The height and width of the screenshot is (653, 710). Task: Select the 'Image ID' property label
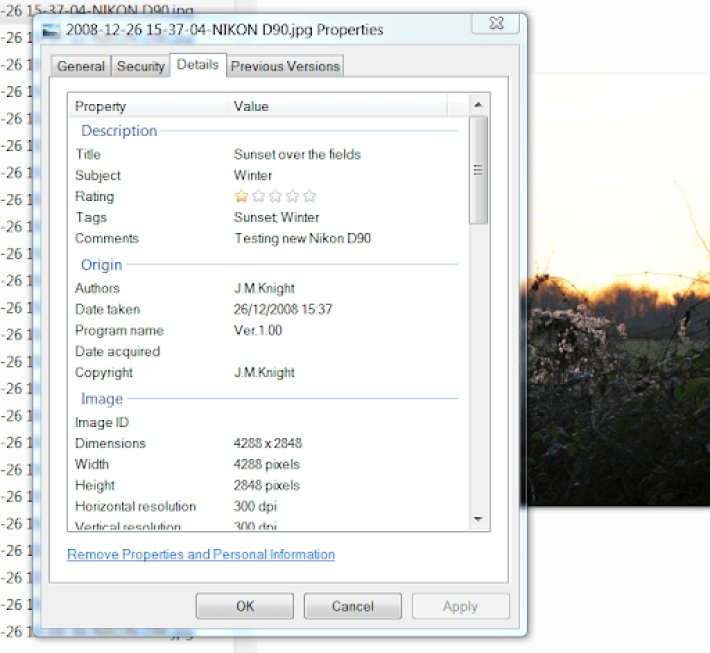coord(102,422)
